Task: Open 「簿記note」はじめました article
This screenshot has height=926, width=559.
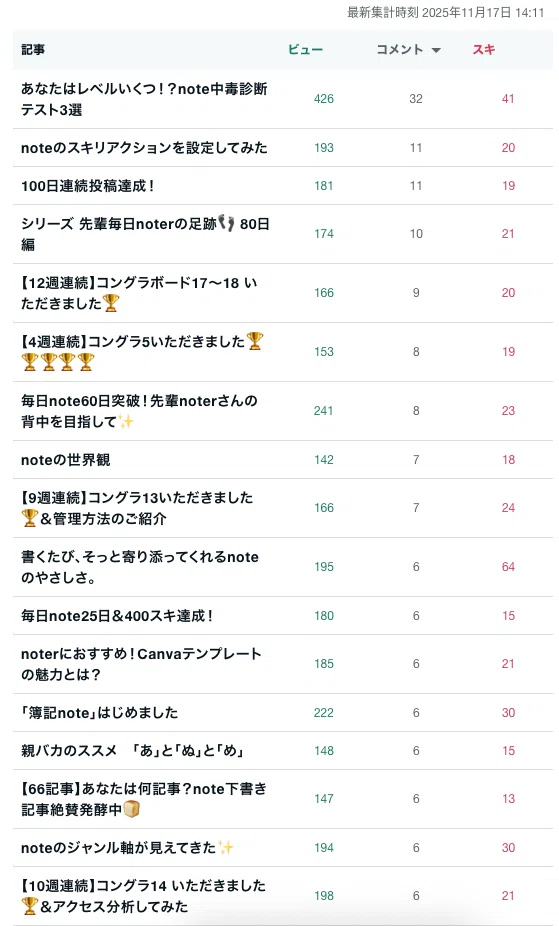Action: point(99,713)
